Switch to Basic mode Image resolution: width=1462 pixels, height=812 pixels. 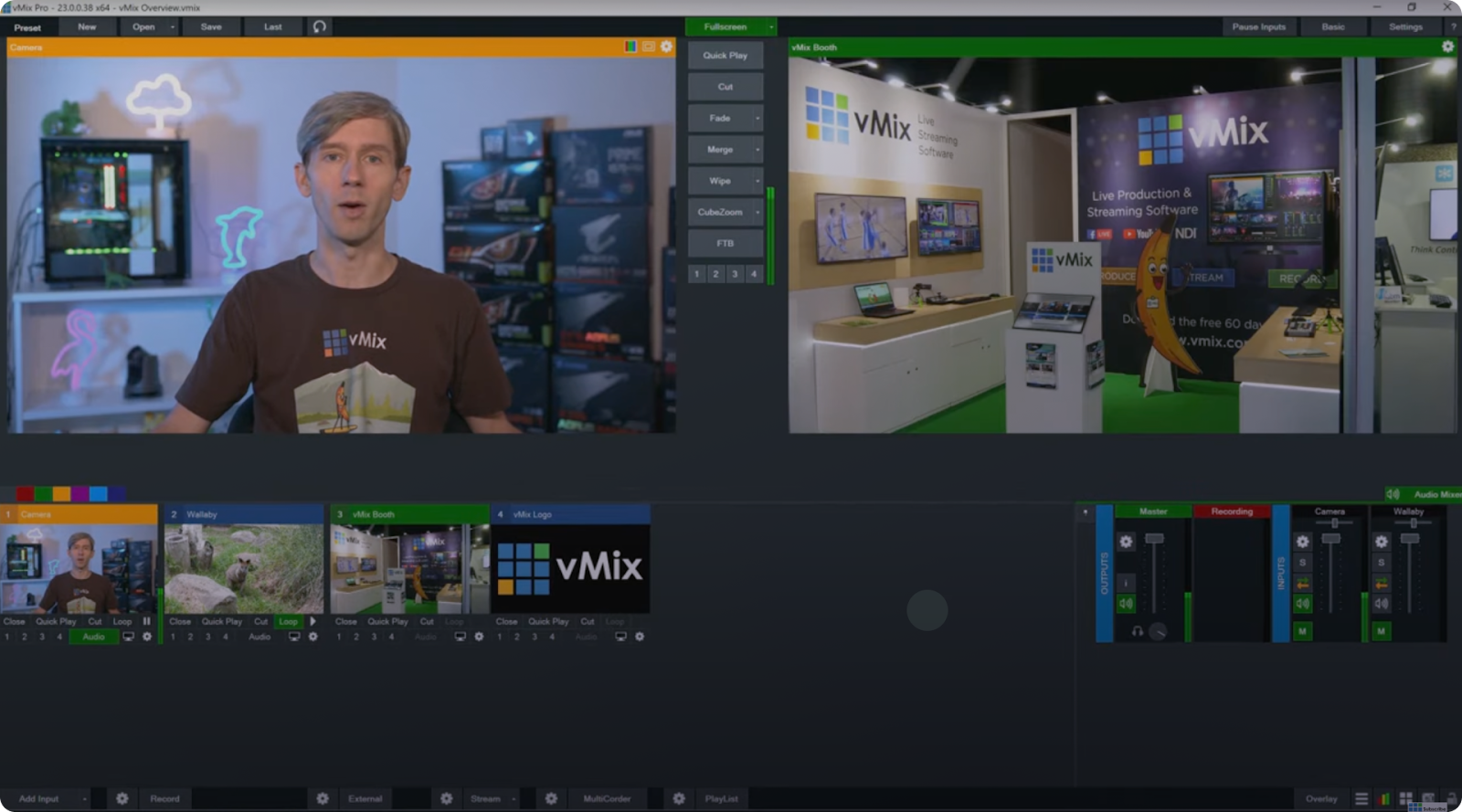[x=1333, y=26]
